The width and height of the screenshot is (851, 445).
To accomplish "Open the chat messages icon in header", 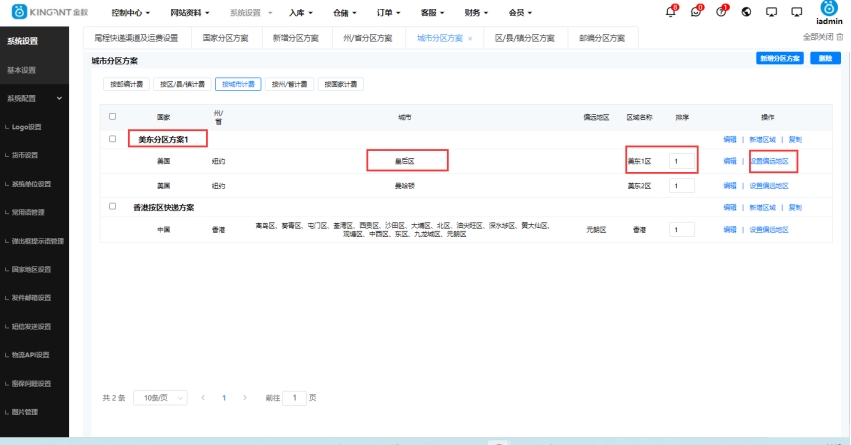I will click(696, 12).
